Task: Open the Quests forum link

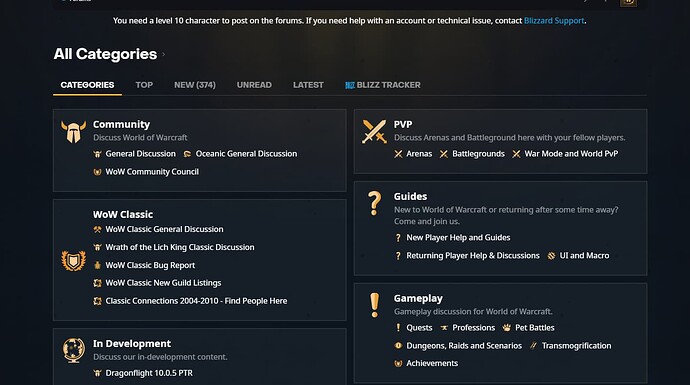Action: tap(419, 328)
